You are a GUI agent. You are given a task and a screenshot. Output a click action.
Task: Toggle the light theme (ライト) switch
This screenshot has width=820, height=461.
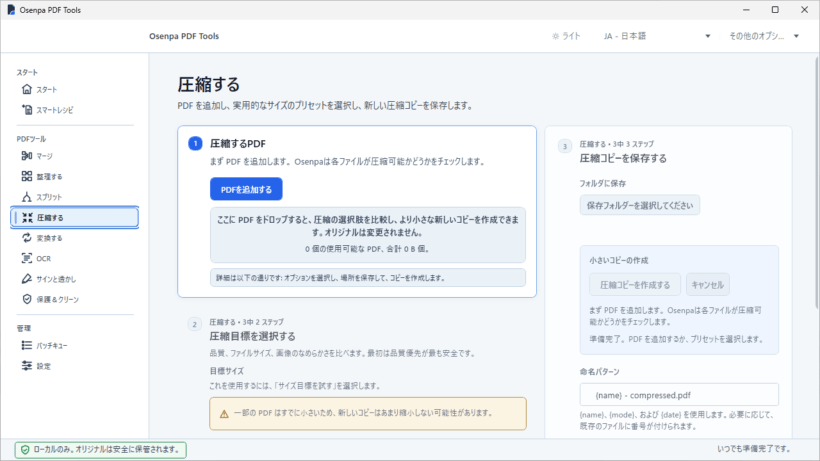566,36
